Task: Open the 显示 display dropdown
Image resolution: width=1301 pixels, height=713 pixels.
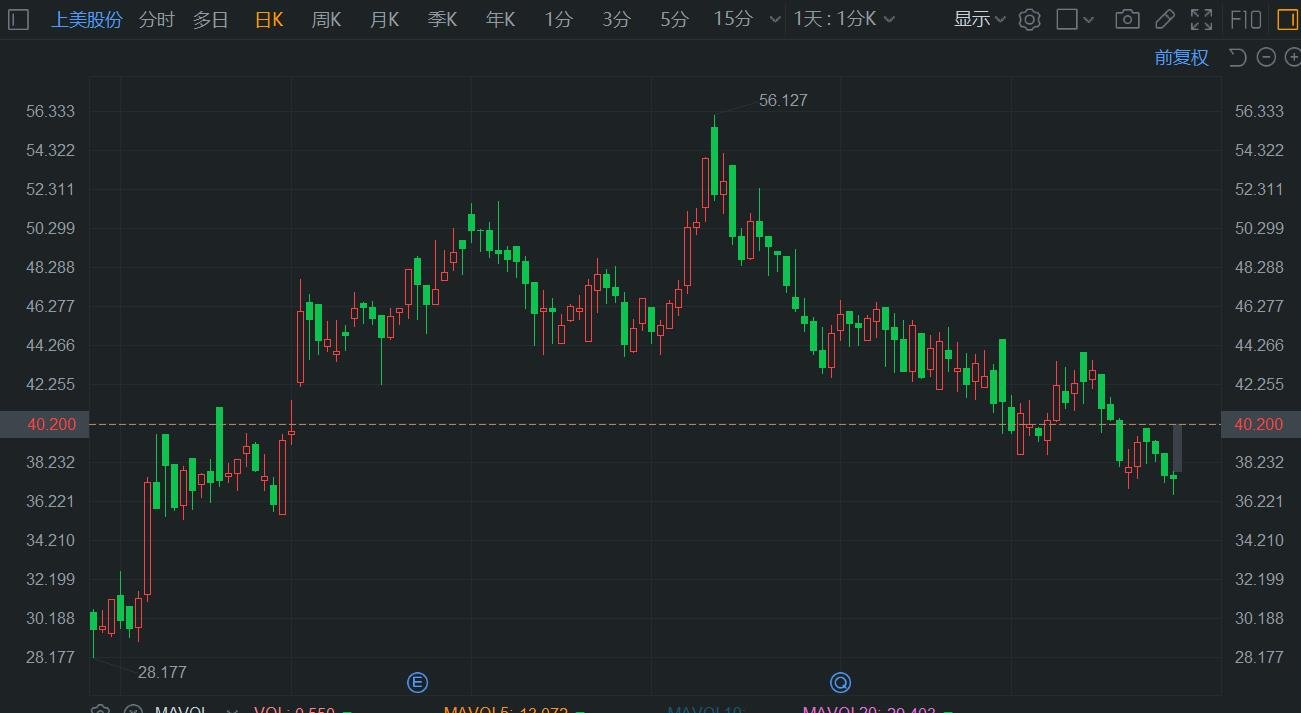Action: [x=979, y=19]
